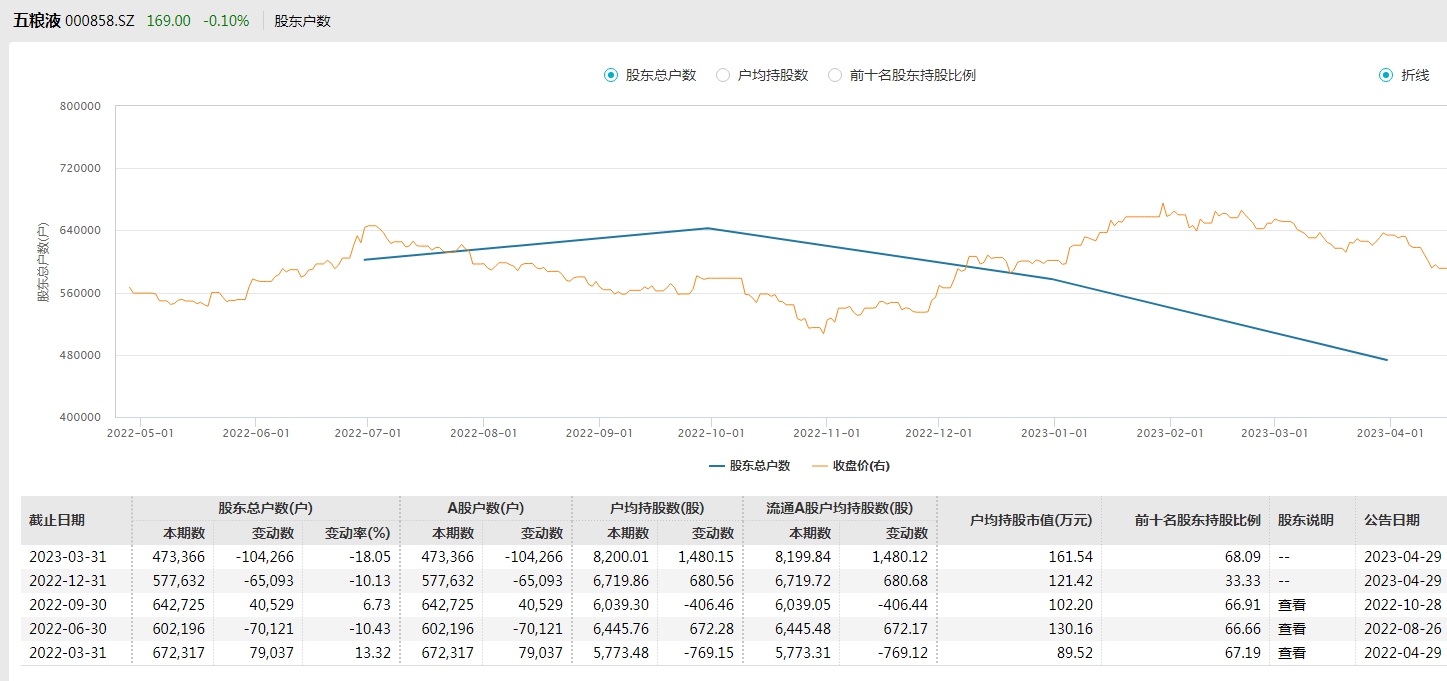1447x681 pixels.
Task: Click the 股东总户数(户) y-axis title
Action: [44, 261]
